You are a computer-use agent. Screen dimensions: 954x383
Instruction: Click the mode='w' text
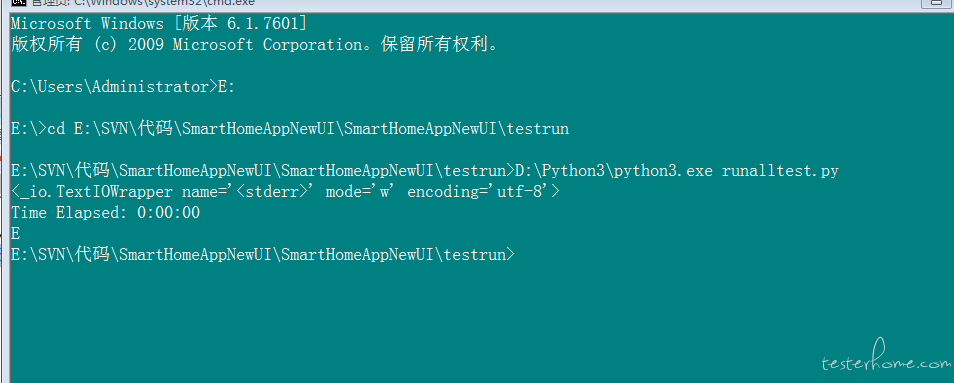(x=361, y=192)
